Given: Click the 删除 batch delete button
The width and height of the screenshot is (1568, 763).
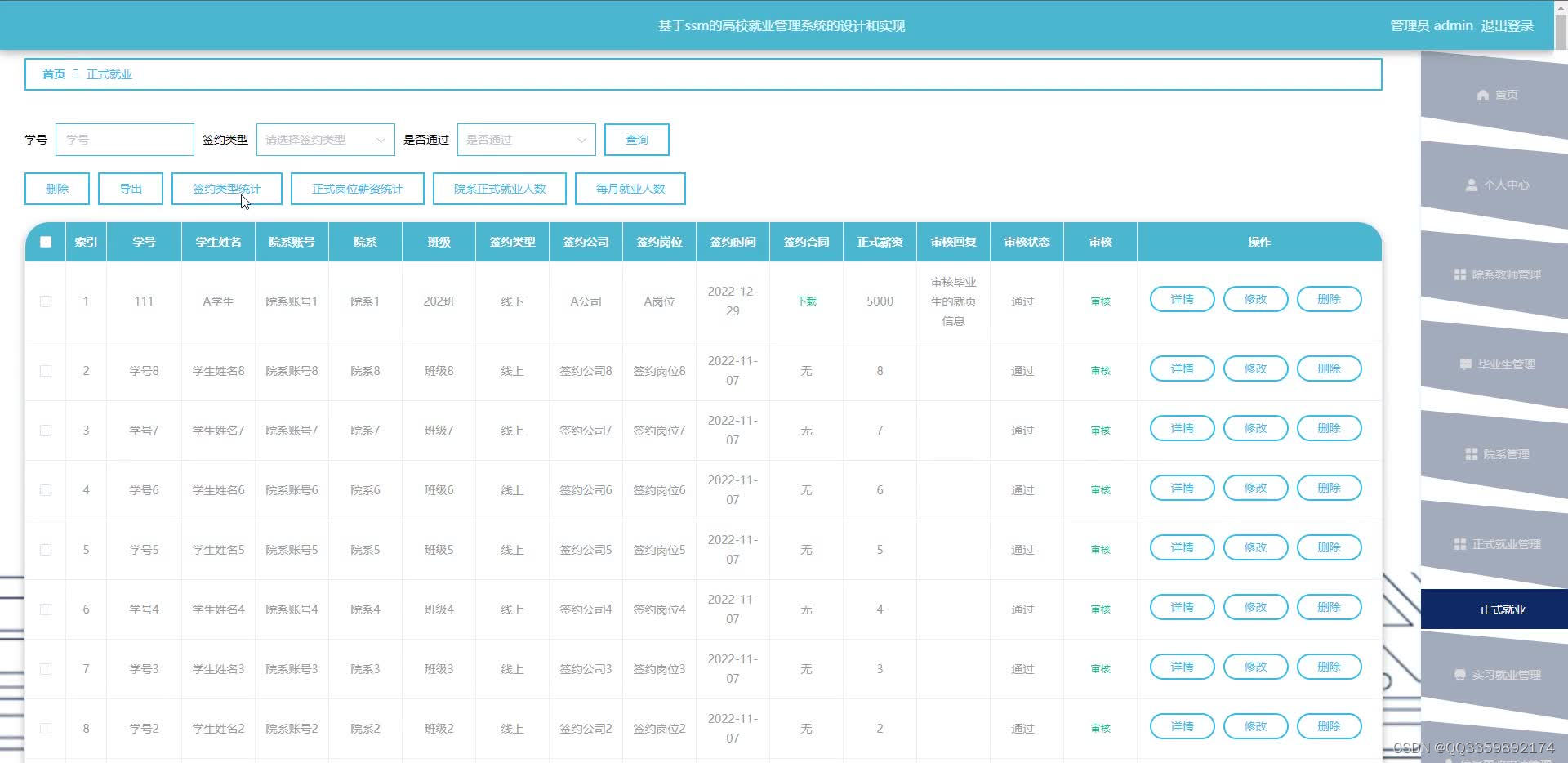Looking at the screenshot, I should pyautogui.click(x=57, y=189).
